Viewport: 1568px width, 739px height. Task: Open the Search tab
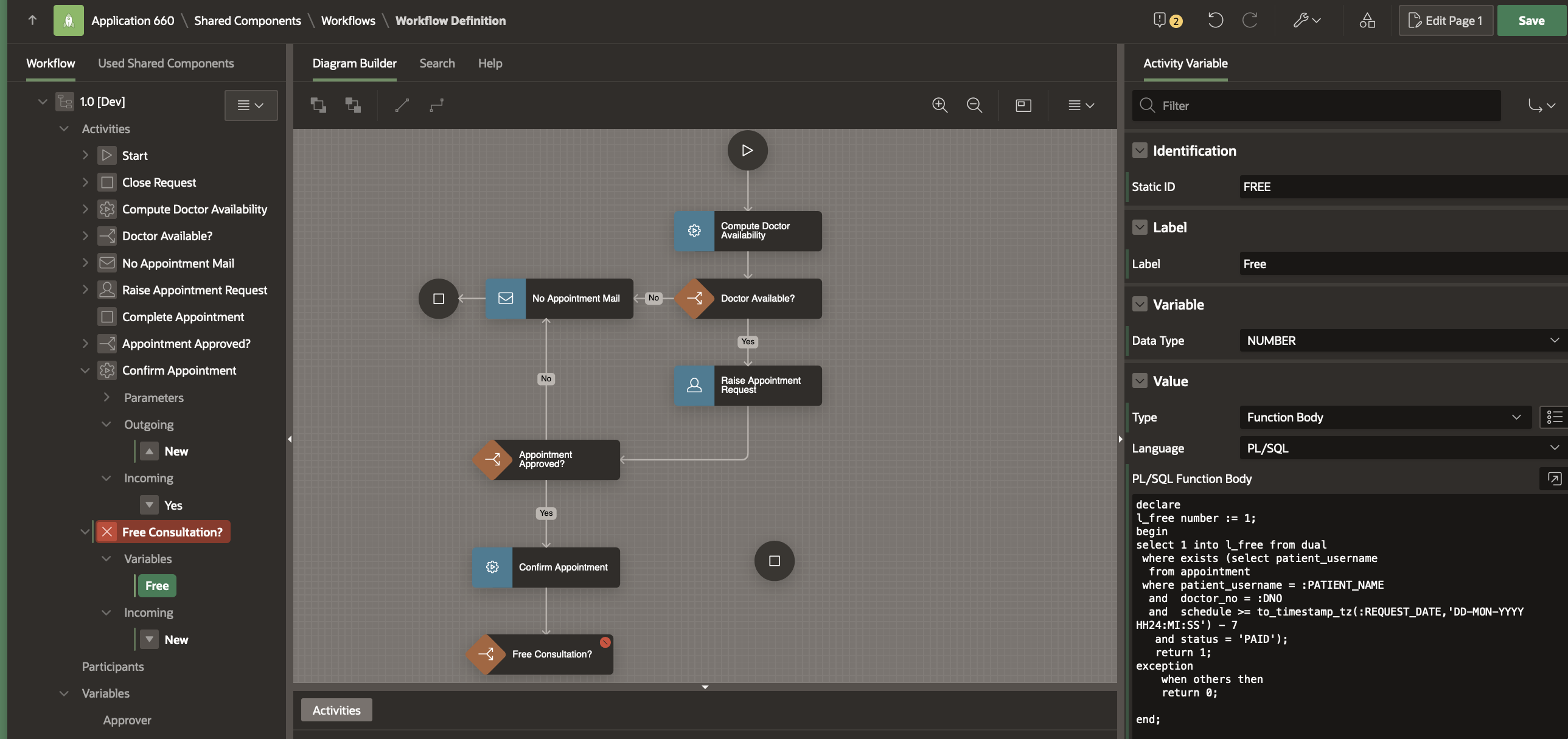tap(436, 63)
